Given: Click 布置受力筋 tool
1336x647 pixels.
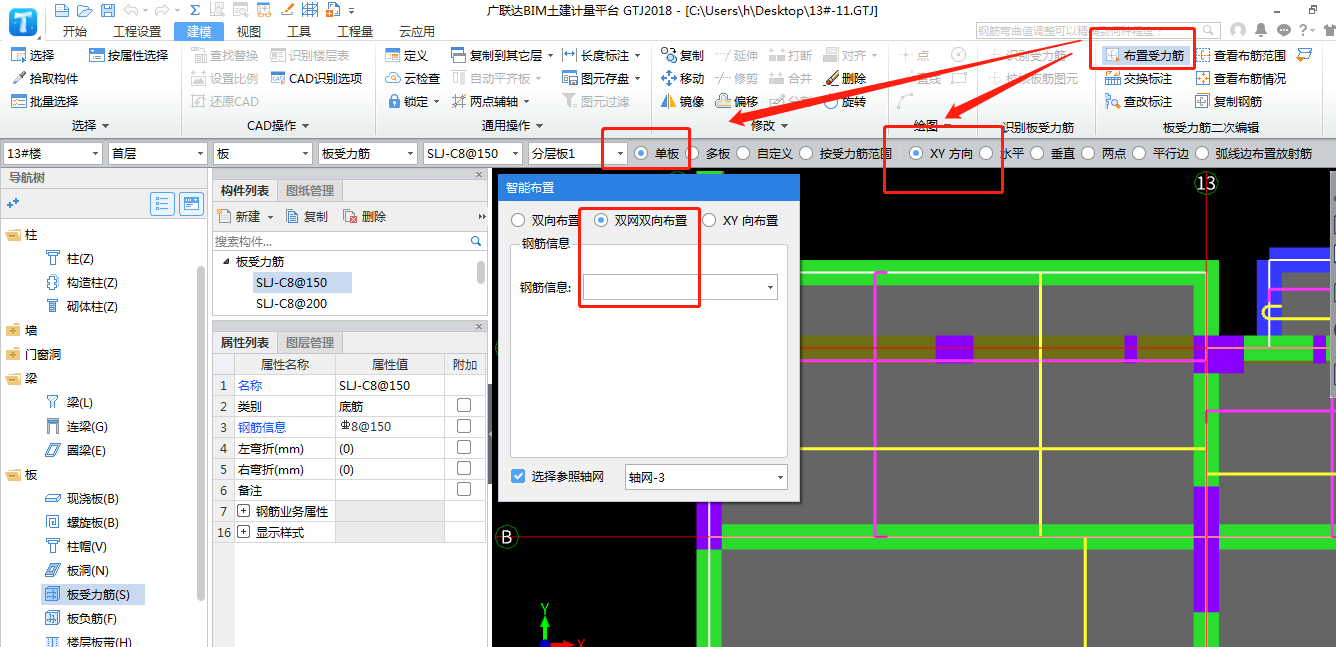Looking at the screenshot, I should 1145,55.
